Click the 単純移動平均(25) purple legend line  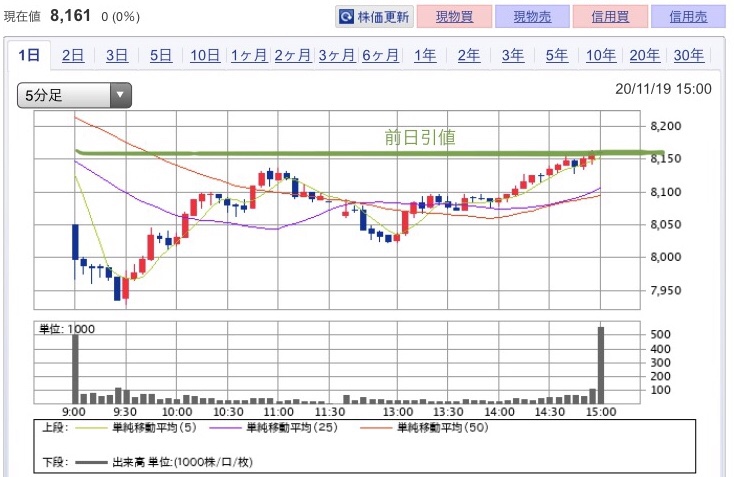point(226,427)
